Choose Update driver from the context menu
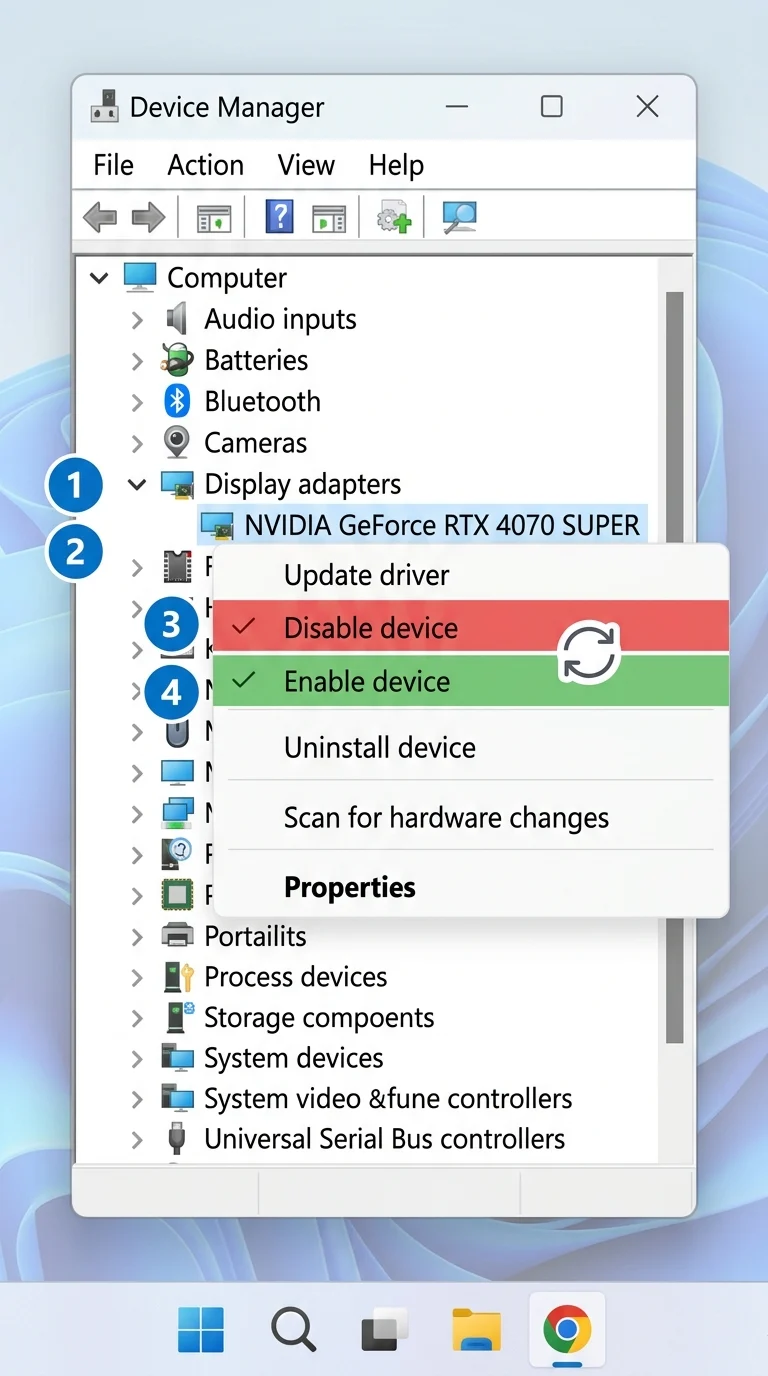 [471, 575]
